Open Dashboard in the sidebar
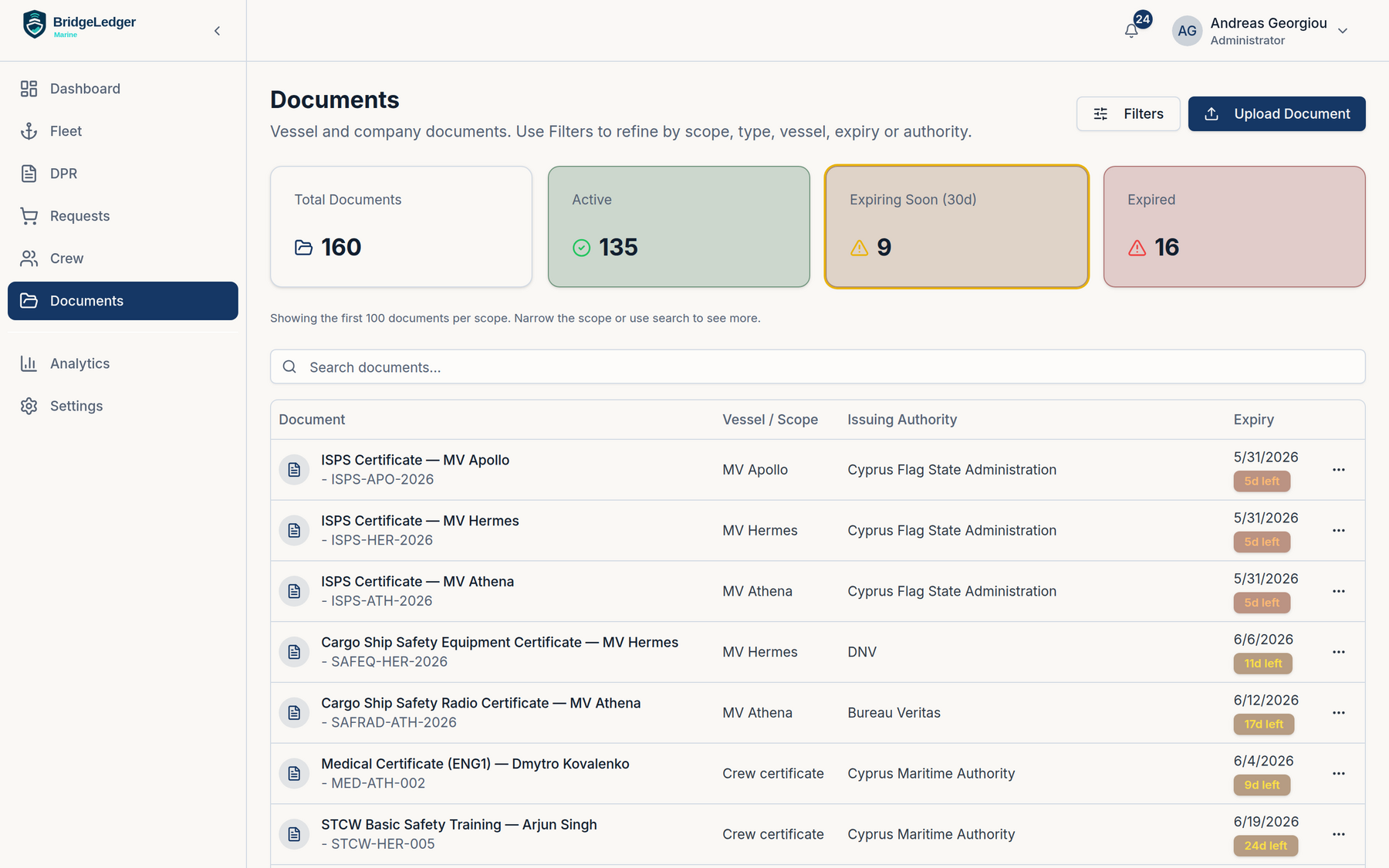Viewport: 1389px width, 868px height. tap(123, 89)
